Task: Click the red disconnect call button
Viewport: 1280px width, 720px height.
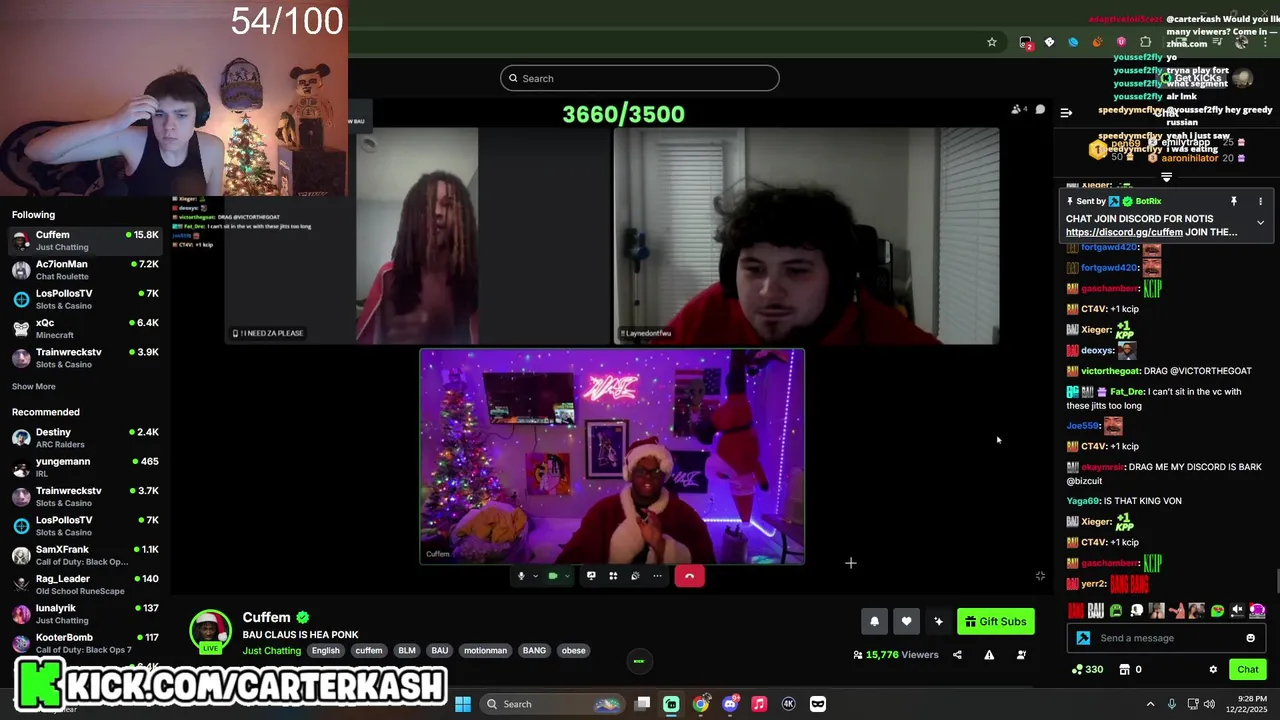Action: (x=689, y=576)
